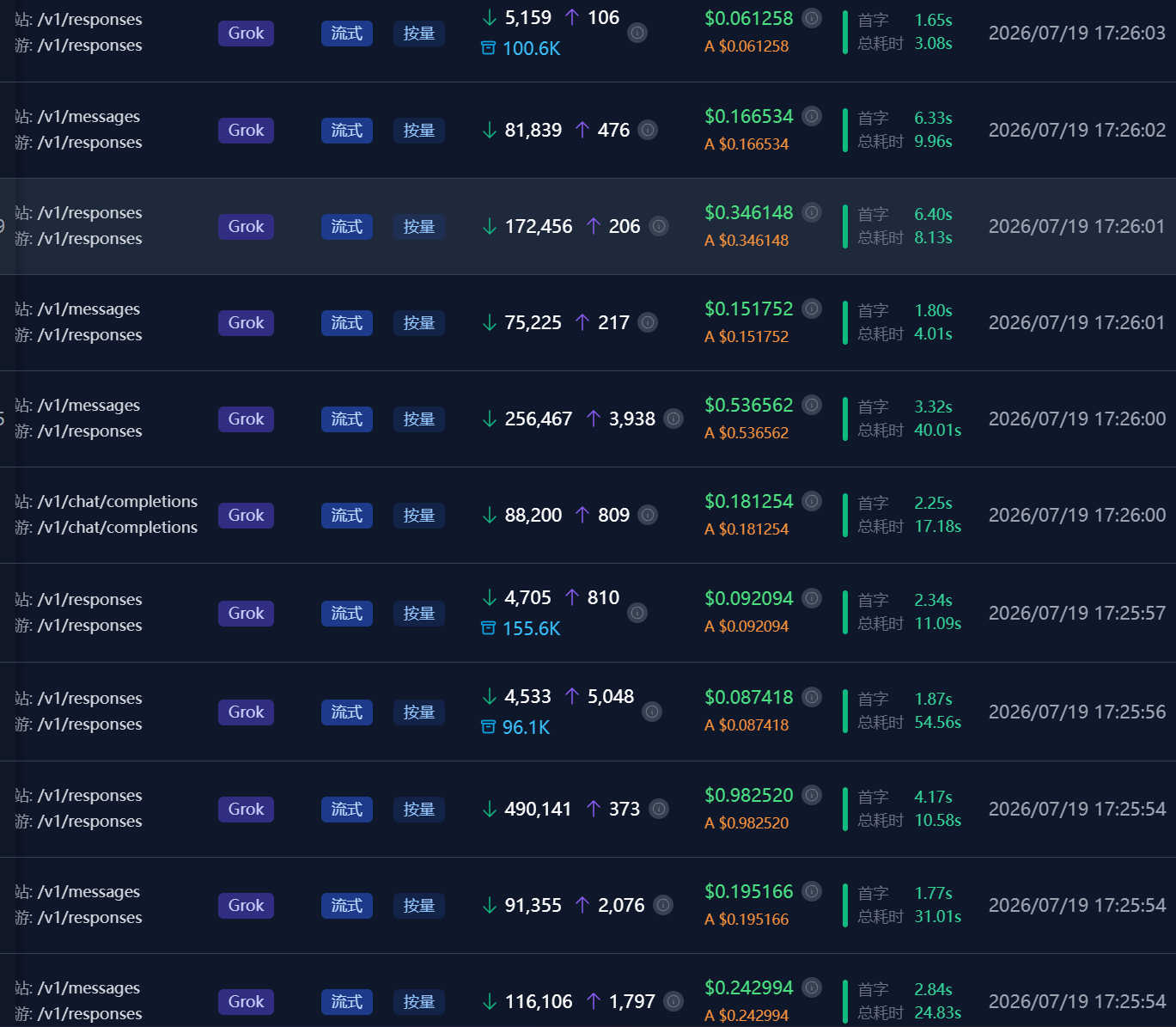The width and height of the screenshot is (1176, 1027).
Task: Click the info icon beside cost $0.982520
Action: click(x=812, y=795)
